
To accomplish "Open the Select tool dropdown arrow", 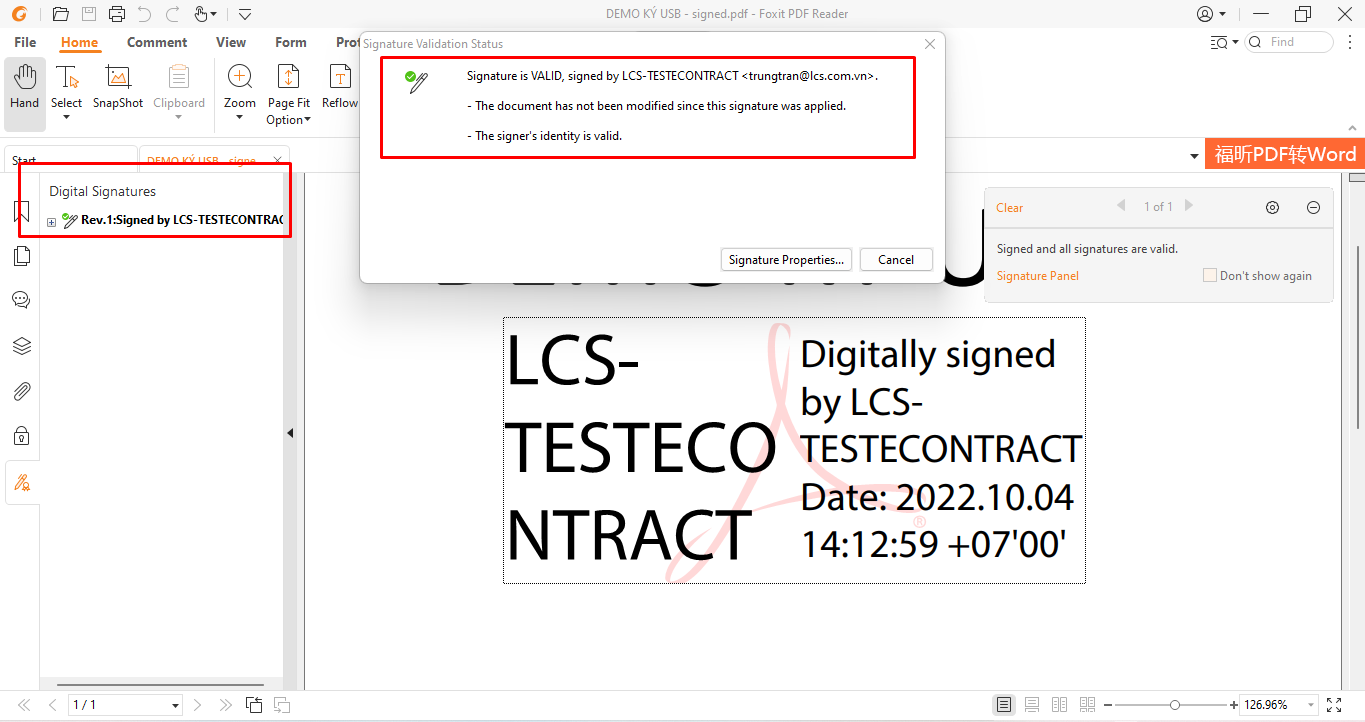I will coord(66,117).
